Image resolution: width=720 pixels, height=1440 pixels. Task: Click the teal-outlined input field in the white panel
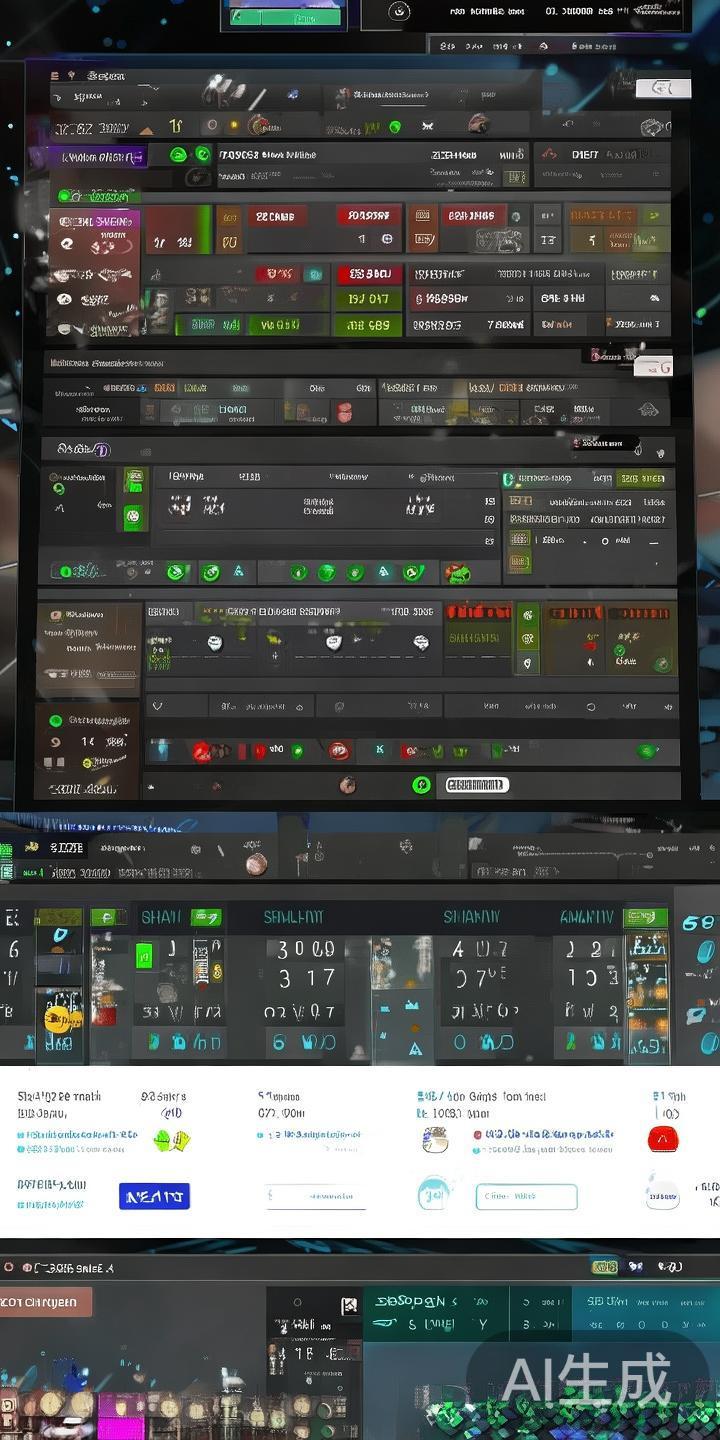pos(526,1196)
